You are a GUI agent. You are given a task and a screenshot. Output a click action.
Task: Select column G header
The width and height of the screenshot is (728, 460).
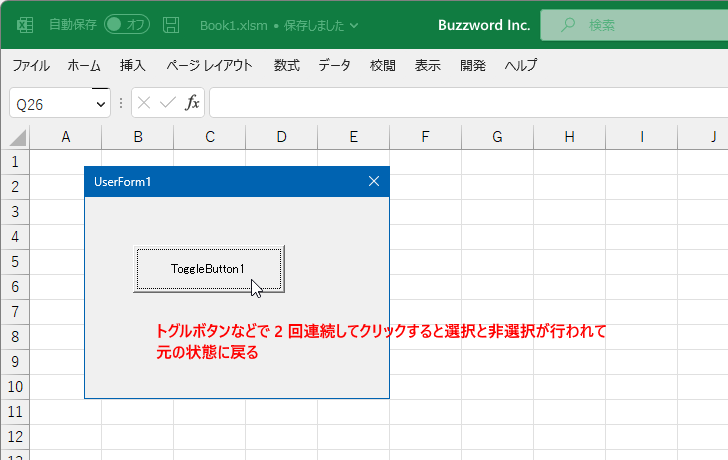pyautogui.click(x=497, y=137)
